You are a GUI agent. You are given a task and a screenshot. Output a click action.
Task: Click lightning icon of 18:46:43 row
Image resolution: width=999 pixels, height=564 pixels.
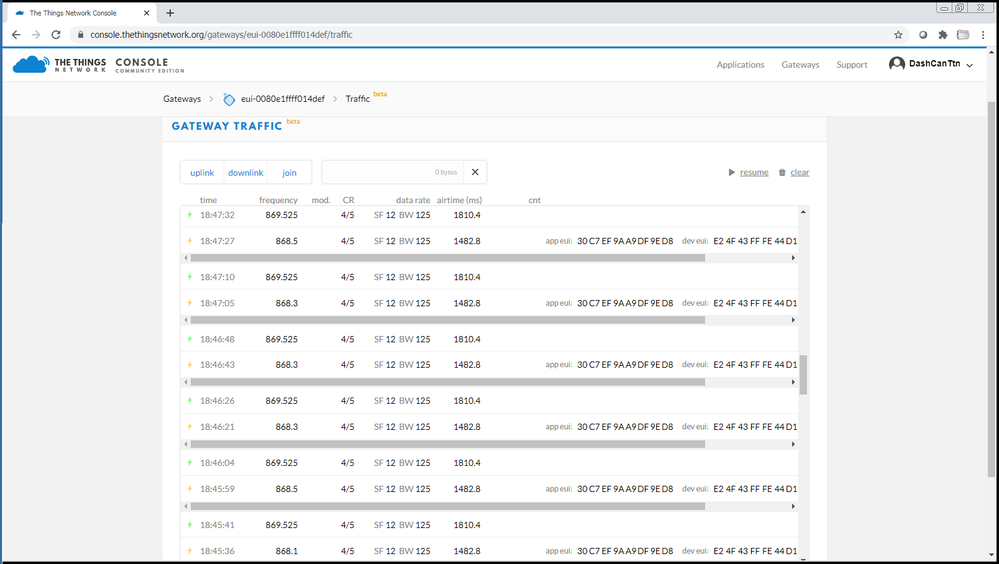pos(189,365)
